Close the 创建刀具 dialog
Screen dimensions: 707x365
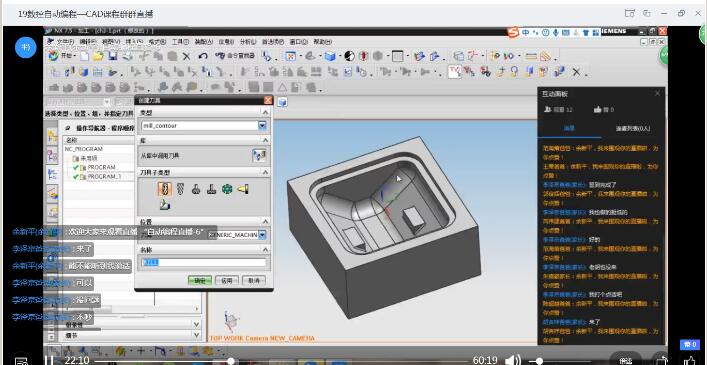tap(268, 100)
